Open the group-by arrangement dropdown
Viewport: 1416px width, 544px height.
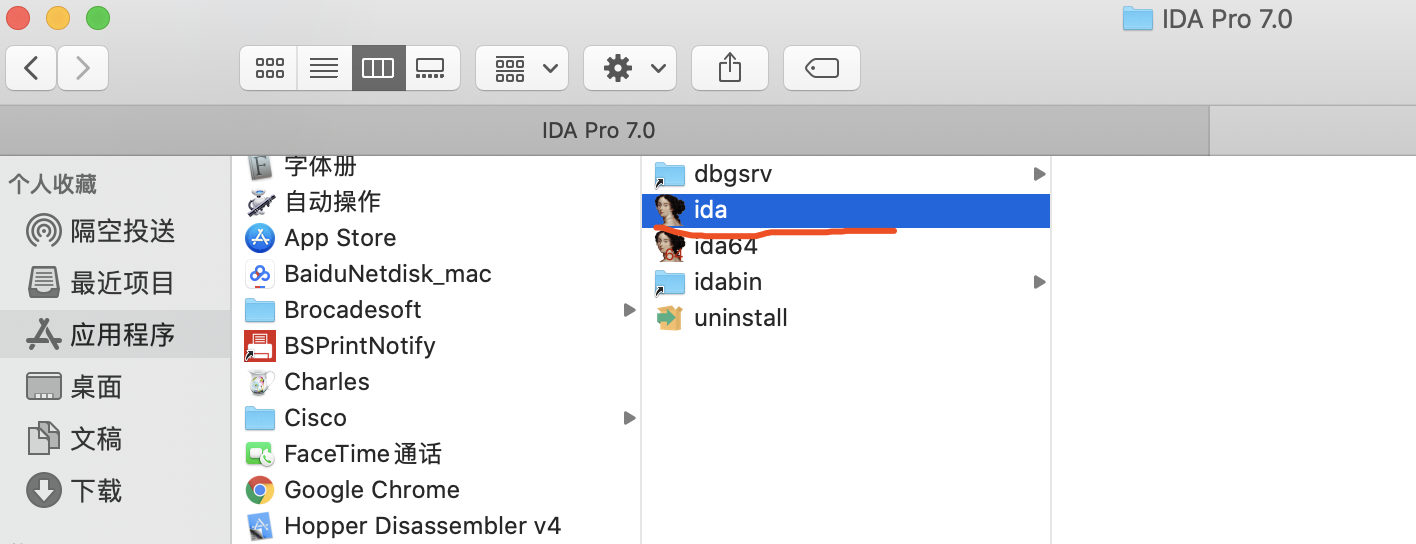pyautogui.click(x=522, y=68)
